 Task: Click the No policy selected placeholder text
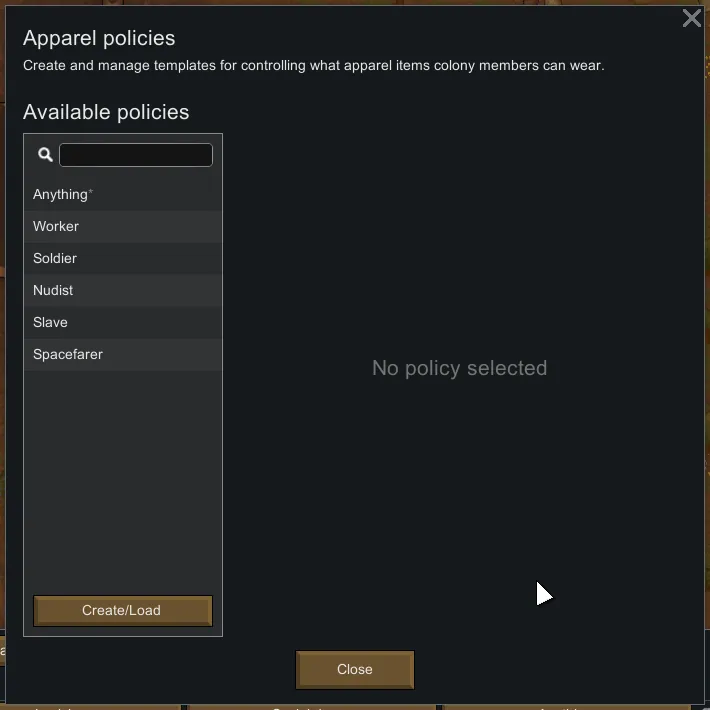click(x=459, y=369)
